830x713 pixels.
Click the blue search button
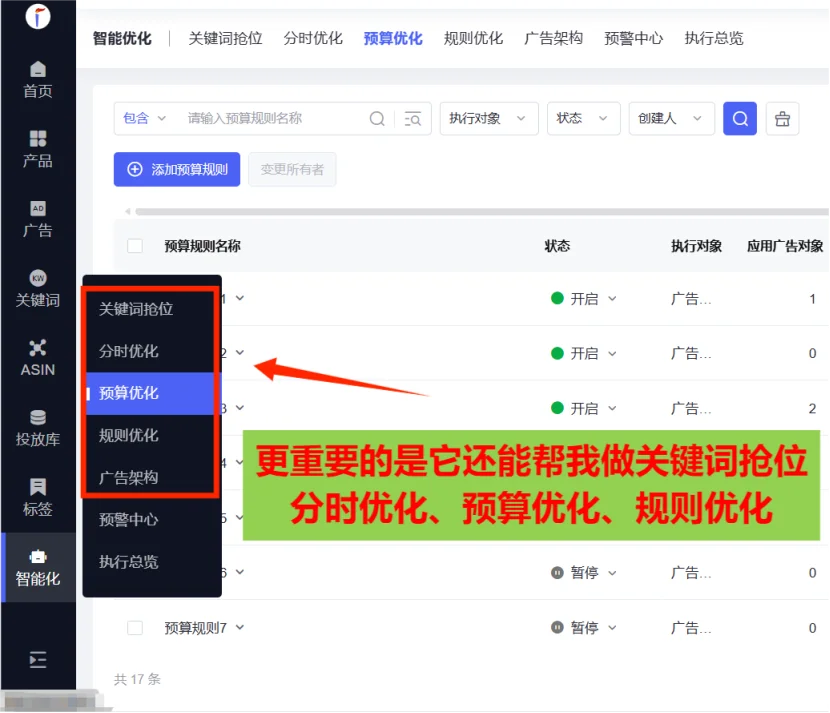click(739, 119)
